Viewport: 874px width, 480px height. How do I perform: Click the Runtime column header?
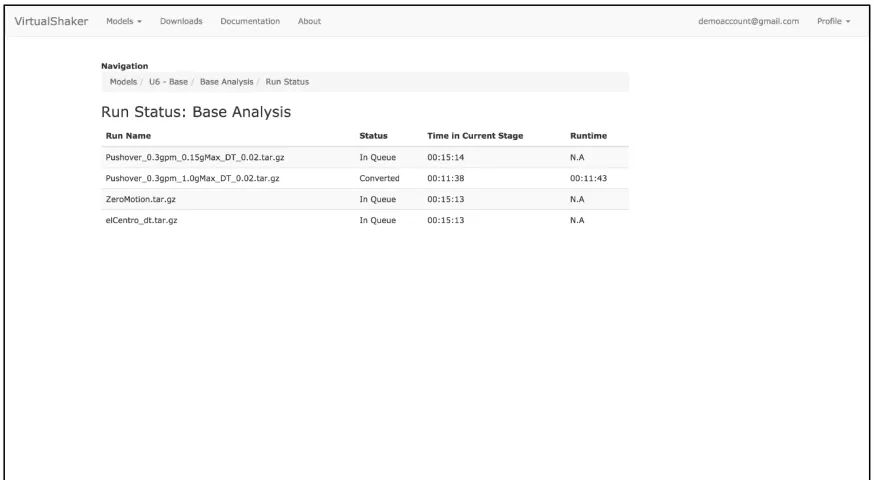click(588, 135)
